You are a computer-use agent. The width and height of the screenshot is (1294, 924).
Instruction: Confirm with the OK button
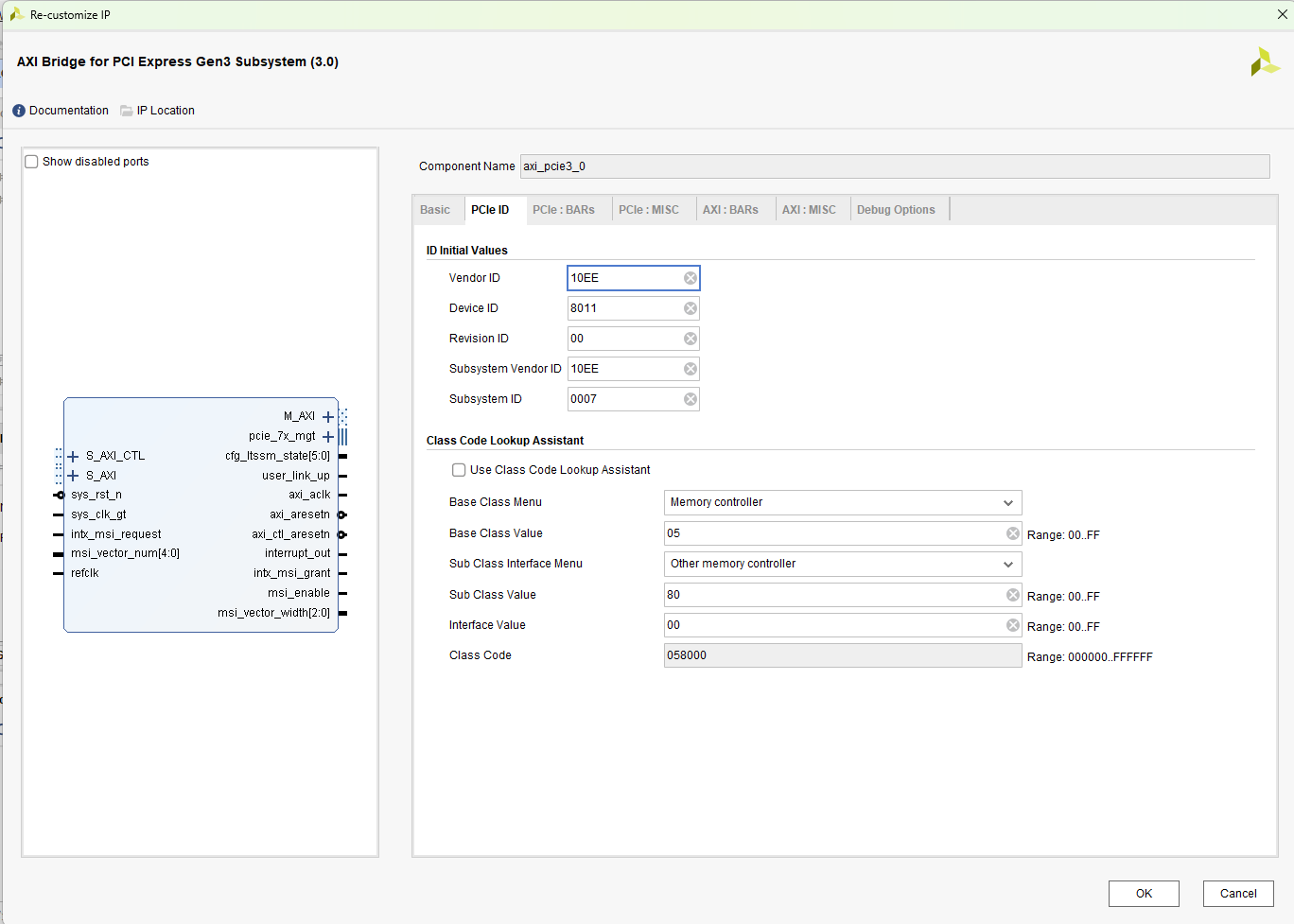click(1144, 894)
